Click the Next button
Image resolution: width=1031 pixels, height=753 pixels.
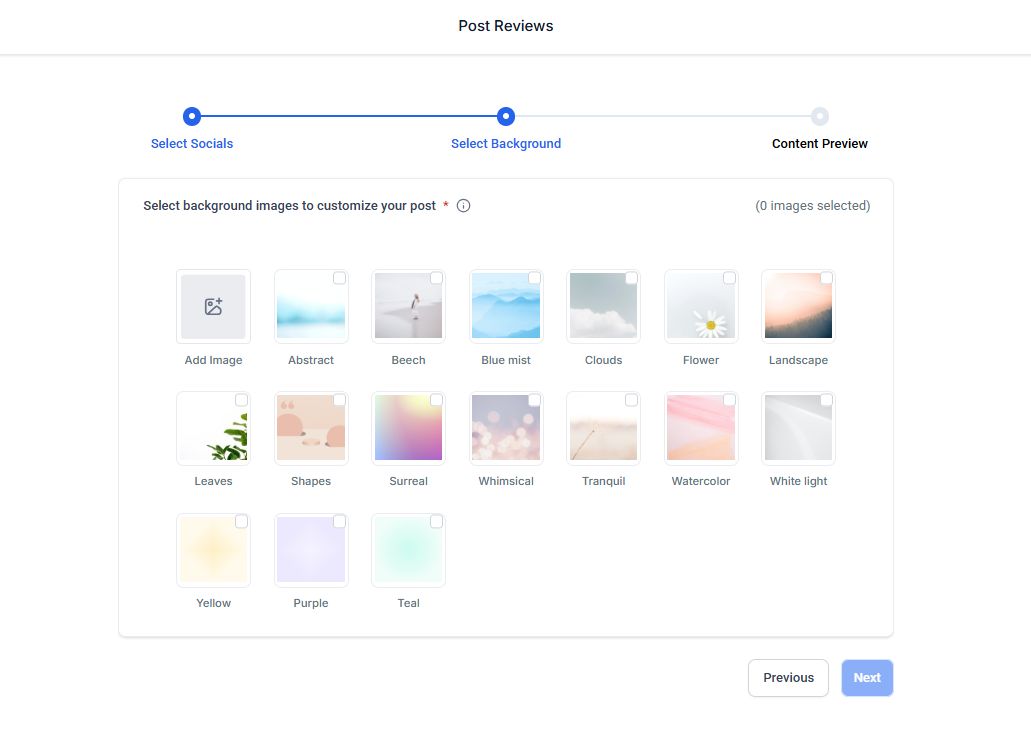point(867,678)
